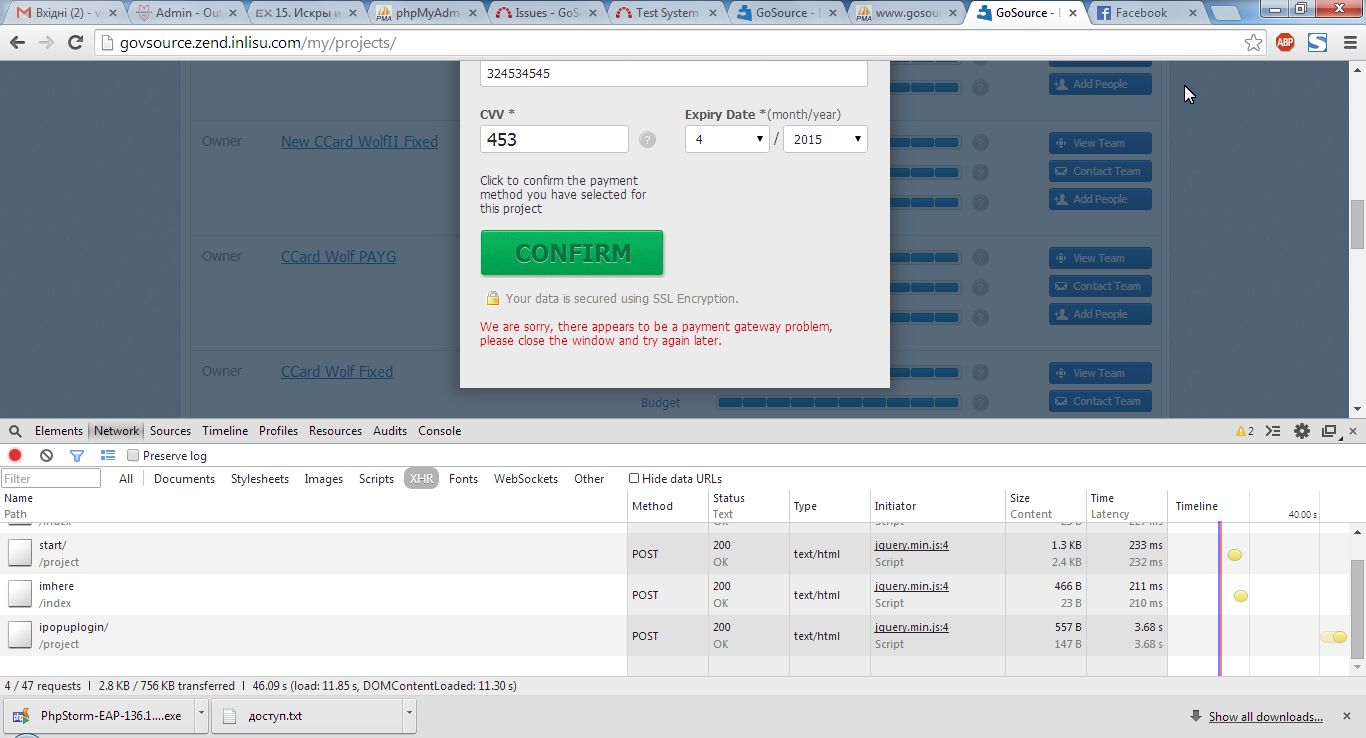The width and height of the screenshot is (1366, 738).
Task: Expand the доступ.txt download options arrow
Action: pos(409,716)
